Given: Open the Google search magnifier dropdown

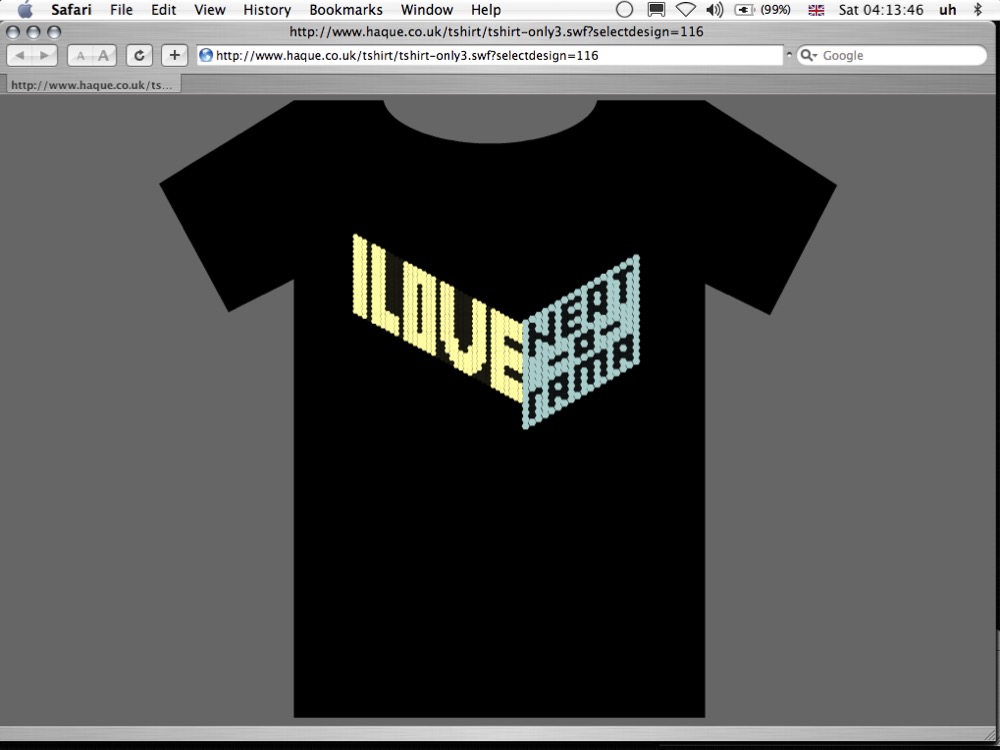Looking at the screenshot, I should point(808,55).
